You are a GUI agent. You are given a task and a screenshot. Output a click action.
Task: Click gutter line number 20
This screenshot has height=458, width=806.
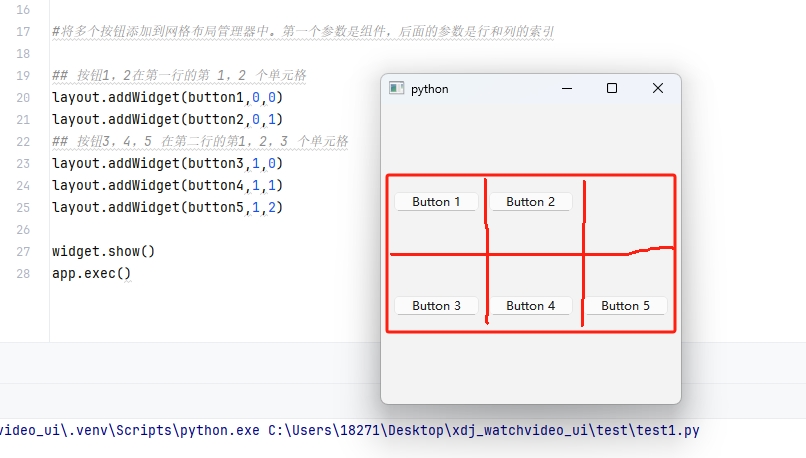tap(23, 98)
